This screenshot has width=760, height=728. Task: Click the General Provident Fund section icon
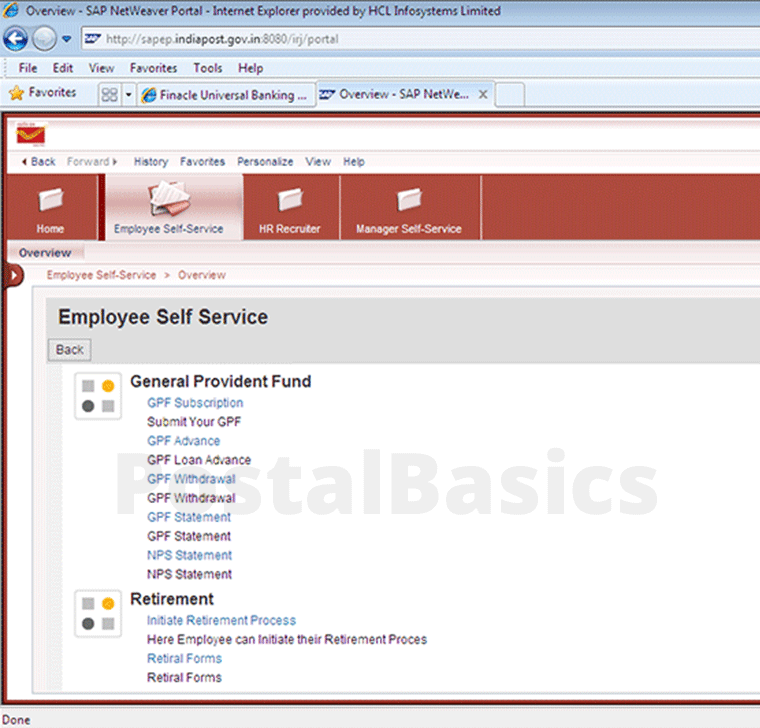(x=98, y=396)
